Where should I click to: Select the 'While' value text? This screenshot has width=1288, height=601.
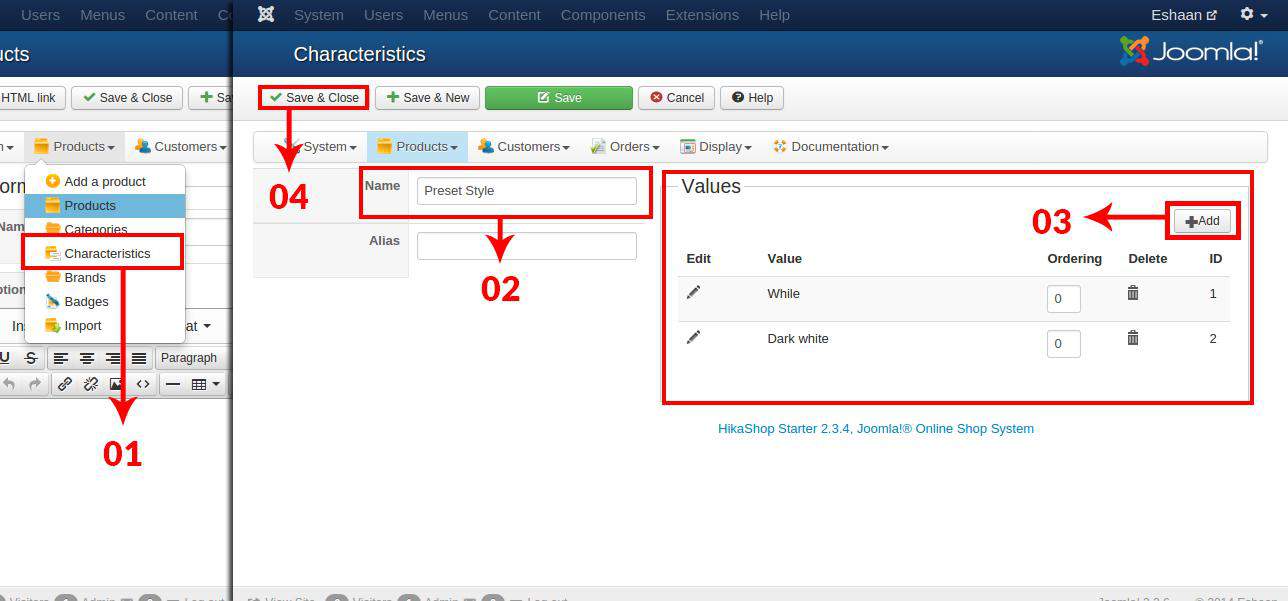pyautogui.click(x=783, y=293)
